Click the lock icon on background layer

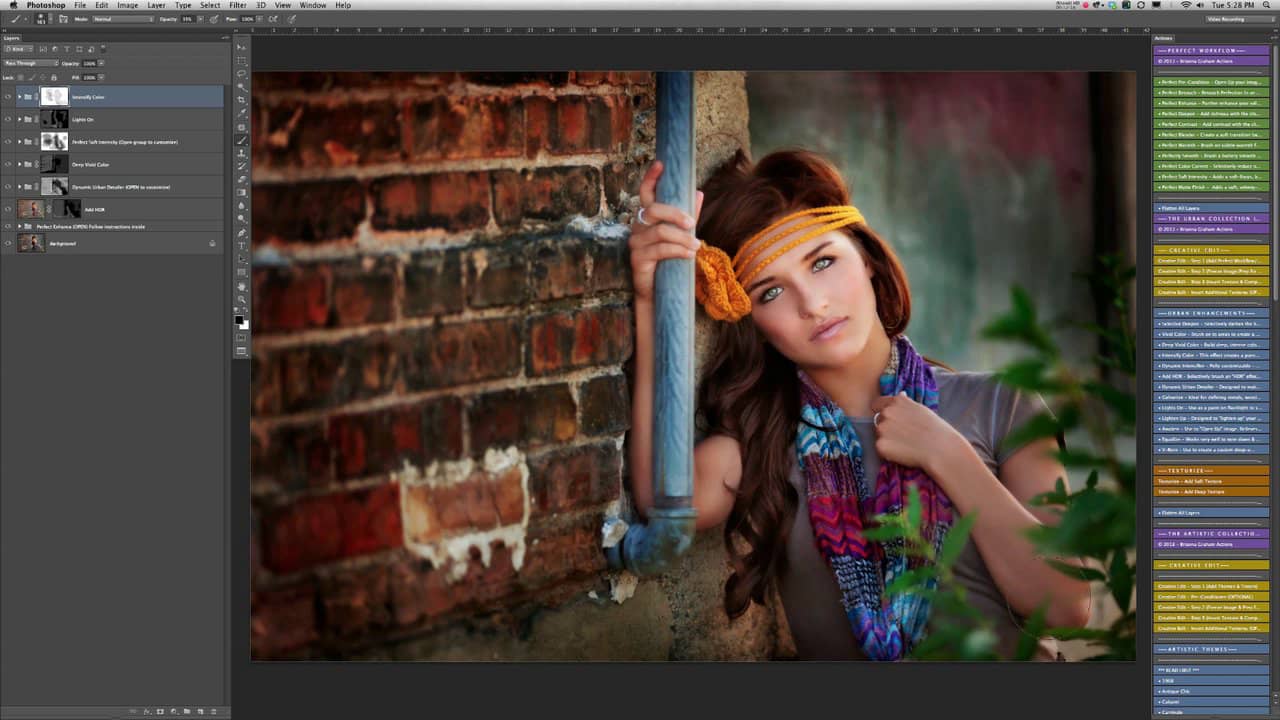coord(212,243)
